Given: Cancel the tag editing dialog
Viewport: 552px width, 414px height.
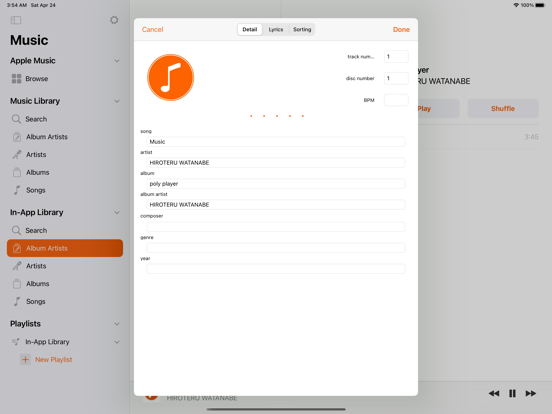Looking at the screenshot, I should [x=152, y=30].
